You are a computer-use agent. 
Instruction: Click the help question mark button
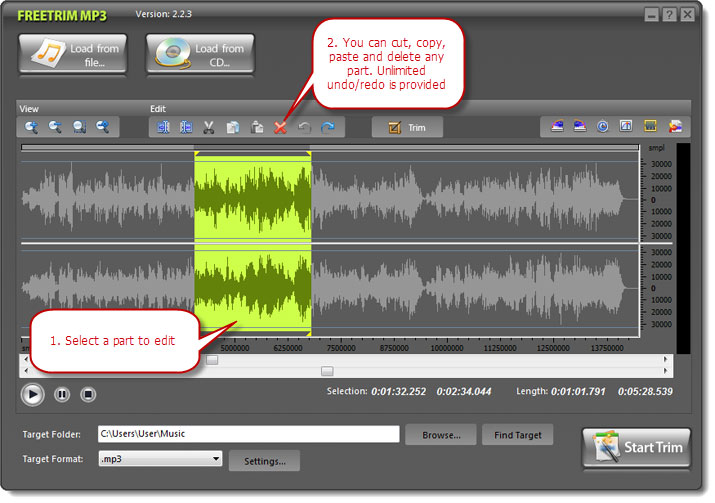click(x=669, y=15)
